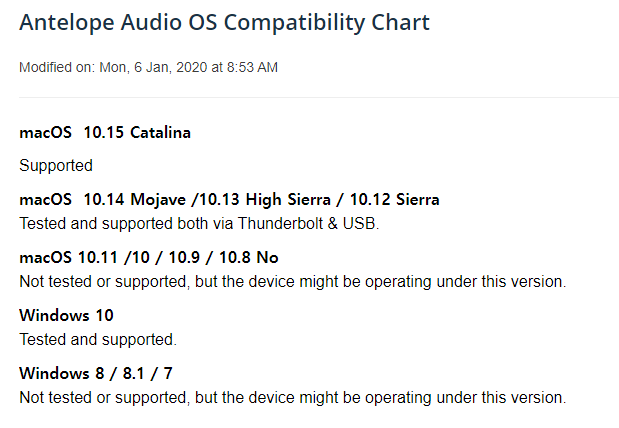Image resolution: width=619 pixels, height=428 pixels.
Task: Click the Modified on date line
Action: (x=148, y=68)
